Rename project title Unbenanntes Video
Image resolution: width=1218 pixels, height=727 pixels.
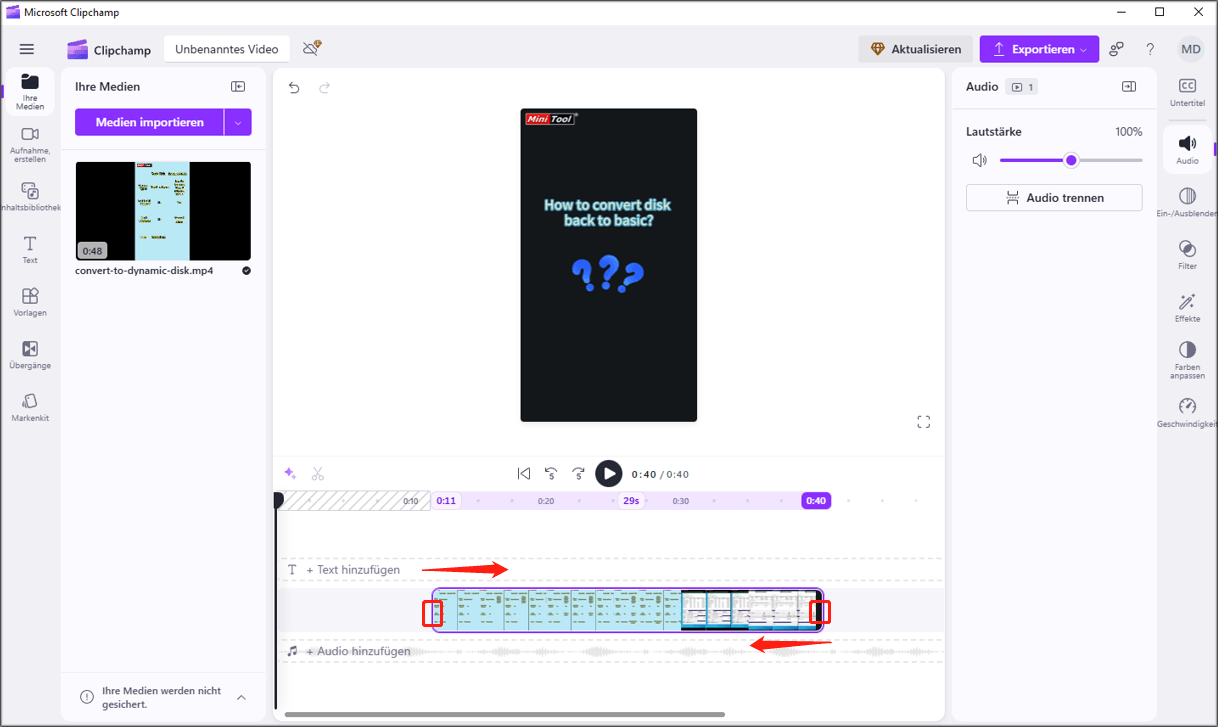coord(227,49)
